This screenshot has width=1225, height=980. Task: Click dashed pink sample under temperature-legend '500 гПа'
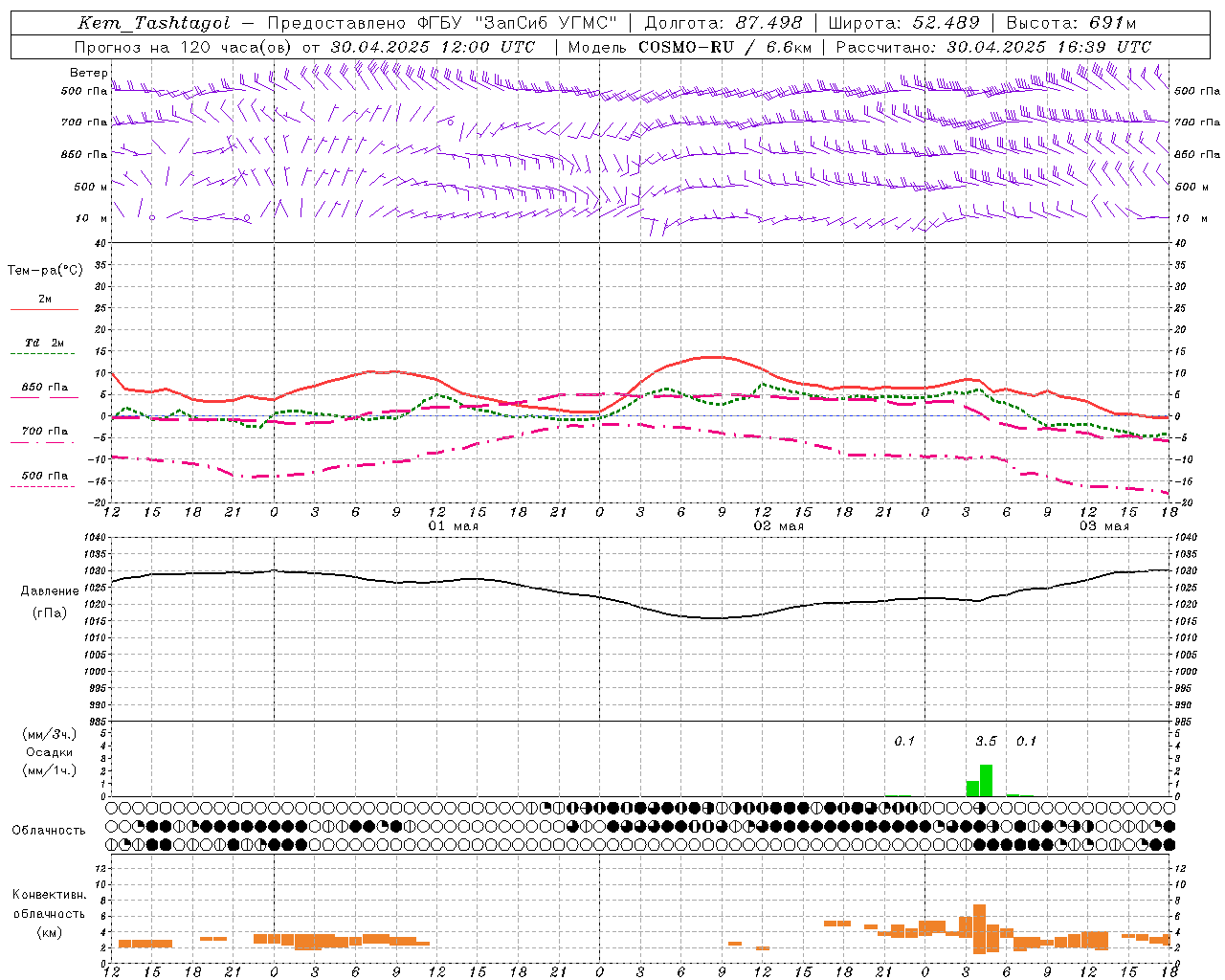(42, 487)
